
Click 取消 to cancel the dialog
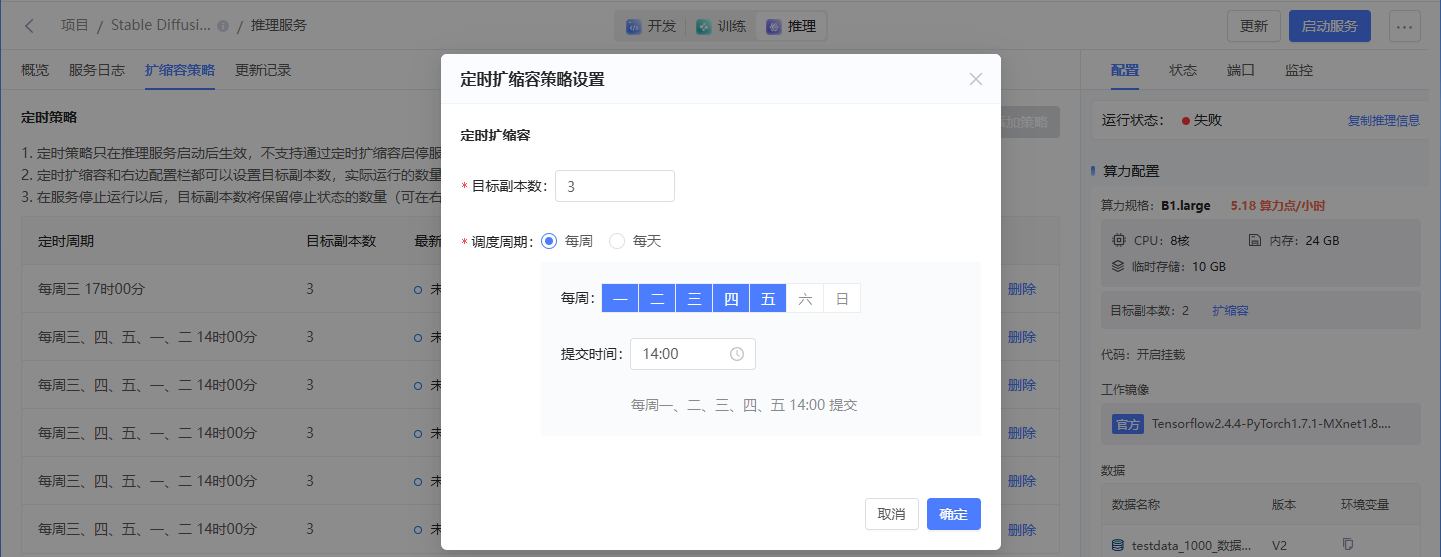(x=891, y=514)
